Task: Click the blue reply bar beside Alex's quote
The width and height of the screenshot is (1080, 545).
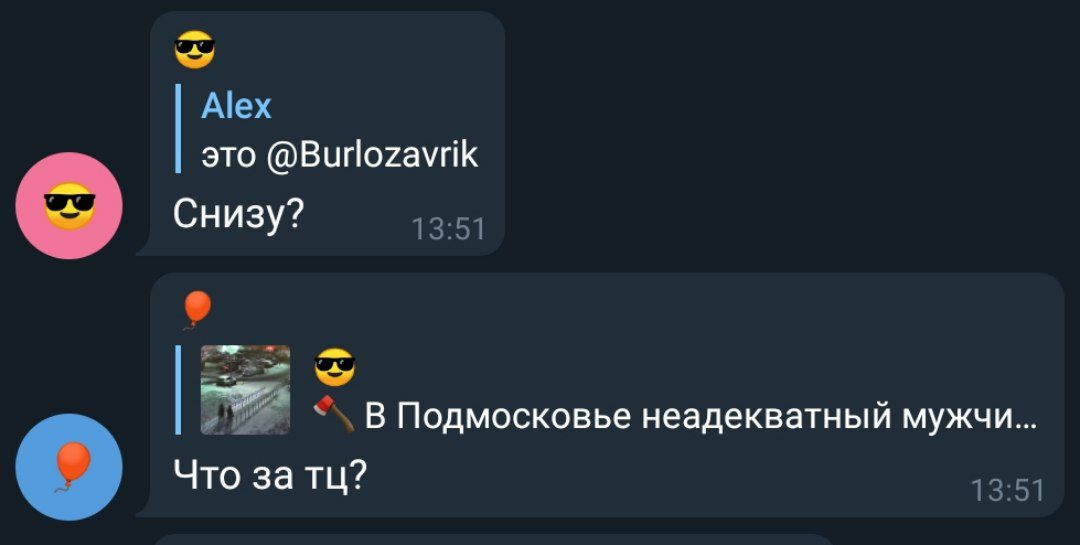Action: point(178,129)
